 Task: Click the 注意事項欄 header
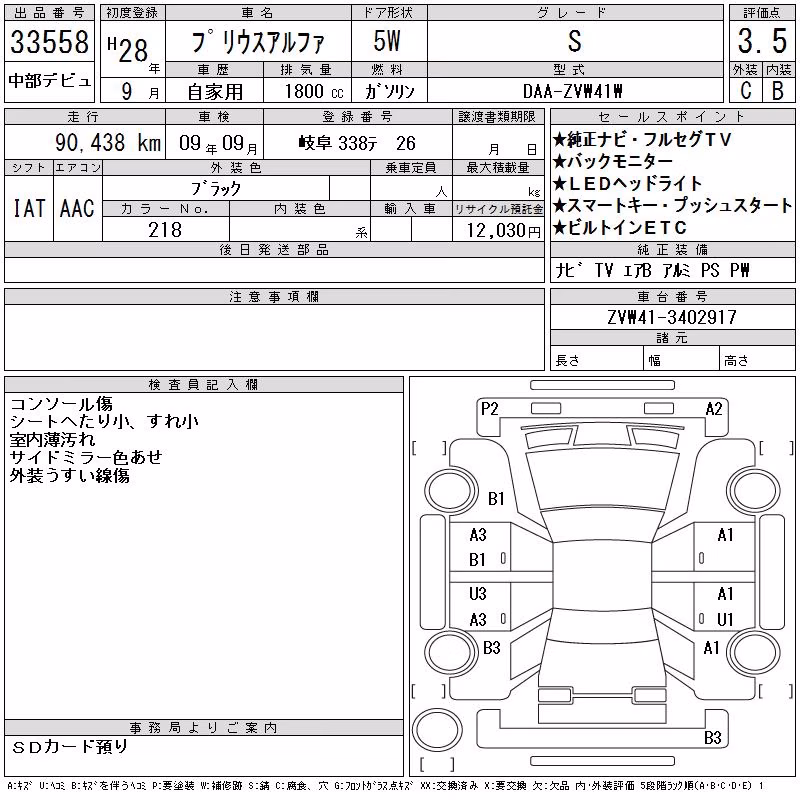click(x=274, y=296)
